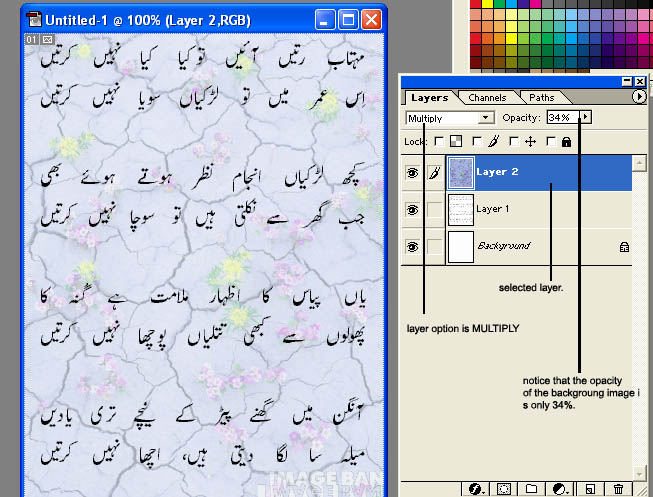653x497 pixels.
Task: Open the Layers palette flyout menu arrow
Action: click(x=638, y=97)
